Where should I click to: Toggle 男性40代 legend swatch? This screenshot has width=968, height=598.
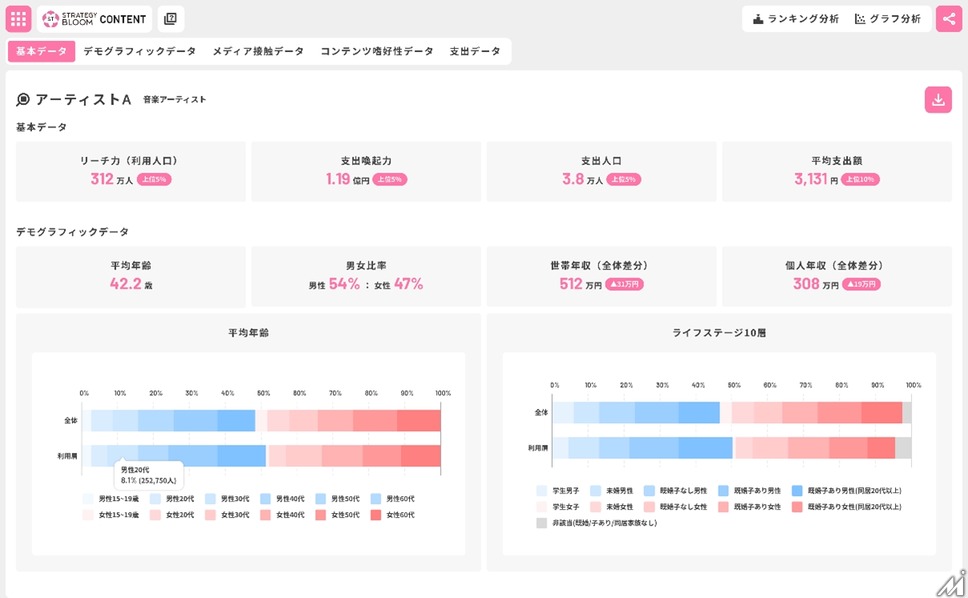click(265, 499)
